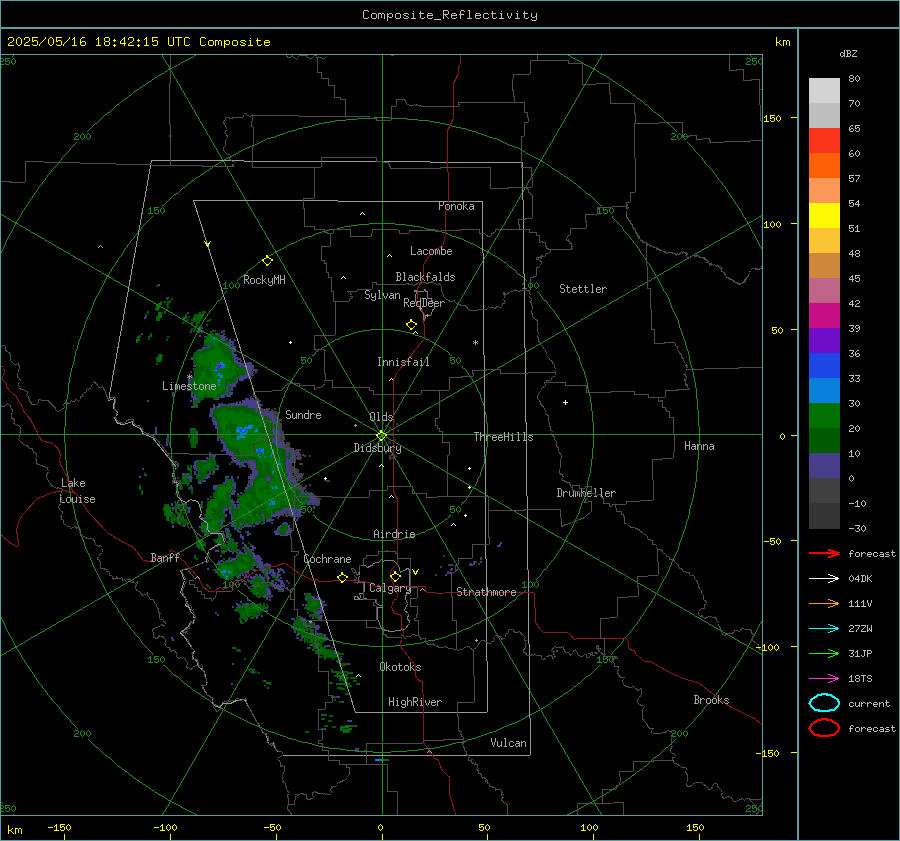Viewport: 900px width, 841px height.
Task: Click the Cochrane label
Action: pos(327,559)
